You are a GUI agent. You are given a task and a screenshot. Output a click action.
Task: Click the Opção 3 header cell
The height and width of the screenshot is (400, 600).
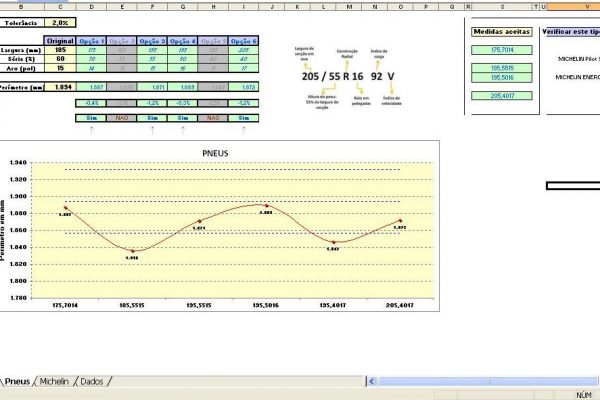153,39
